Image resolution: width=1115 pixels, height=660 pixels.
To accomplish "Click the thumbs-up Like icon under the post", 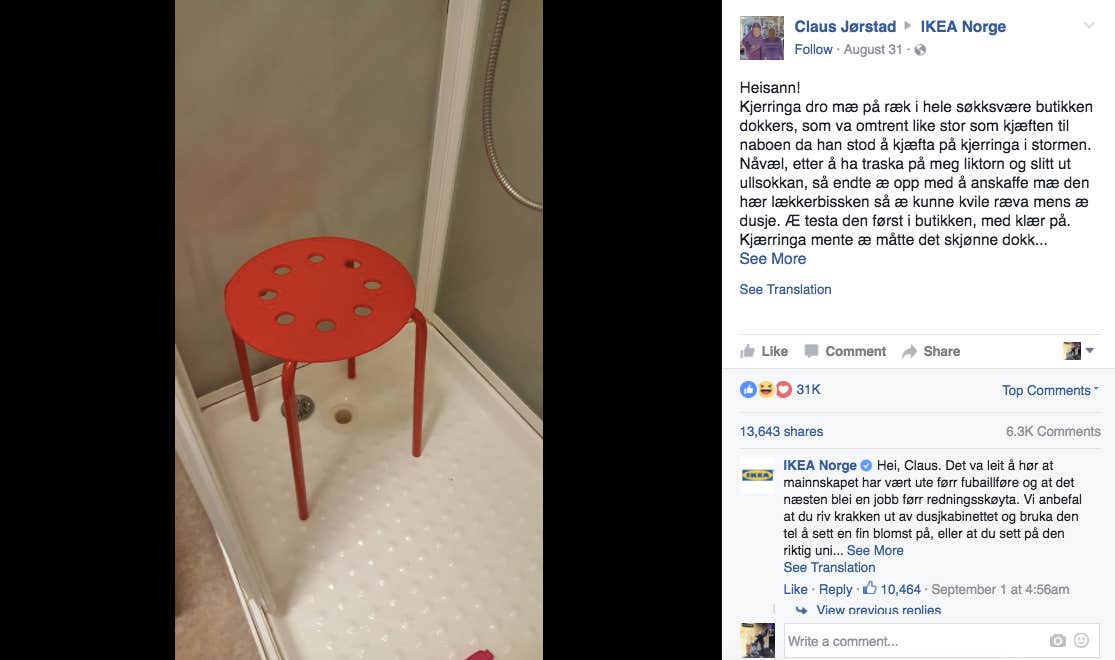I will [747, 351].
